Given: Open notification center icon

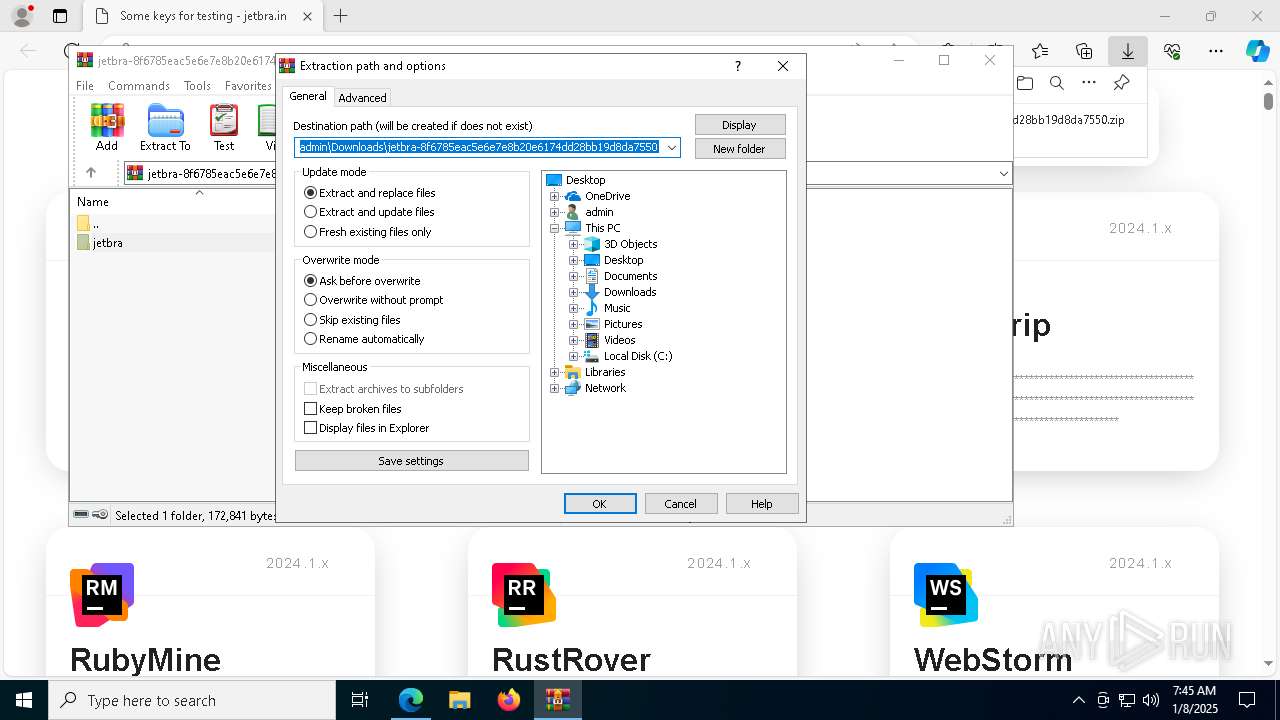Looking at the screenshot, I should [x=1247, y=700].
